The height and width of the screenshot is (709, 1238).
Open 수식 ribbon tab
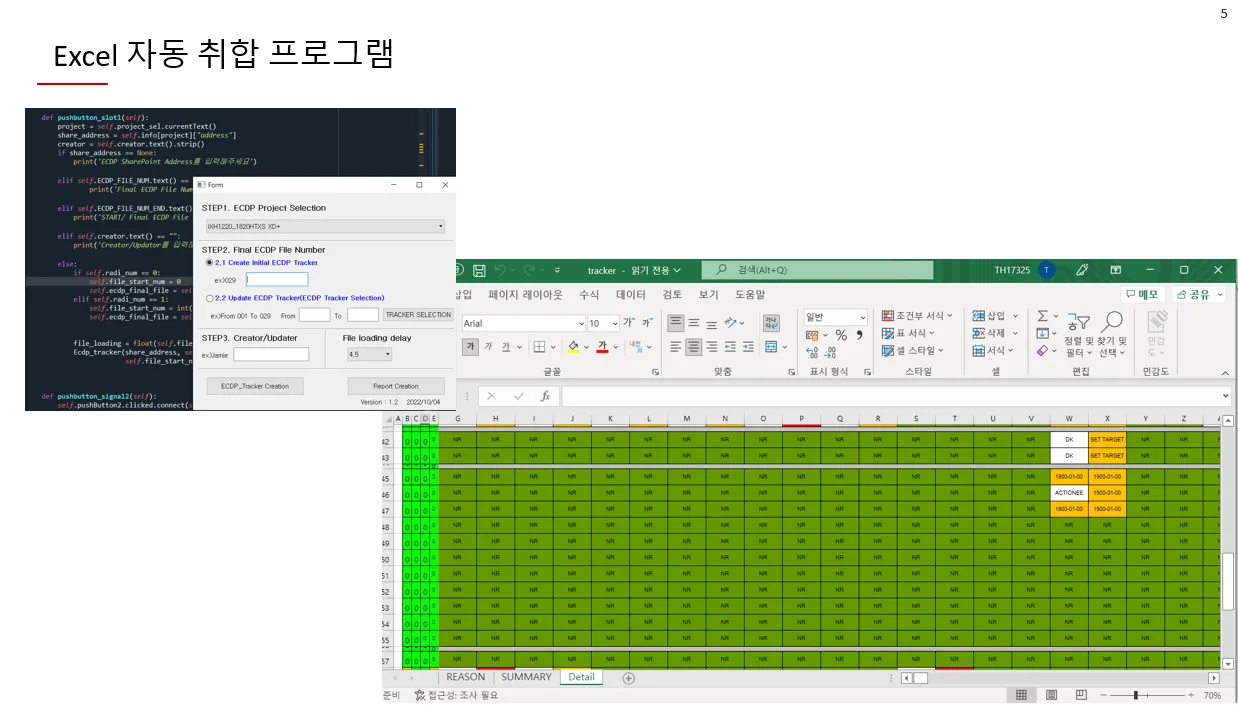(x=589, y=295)
